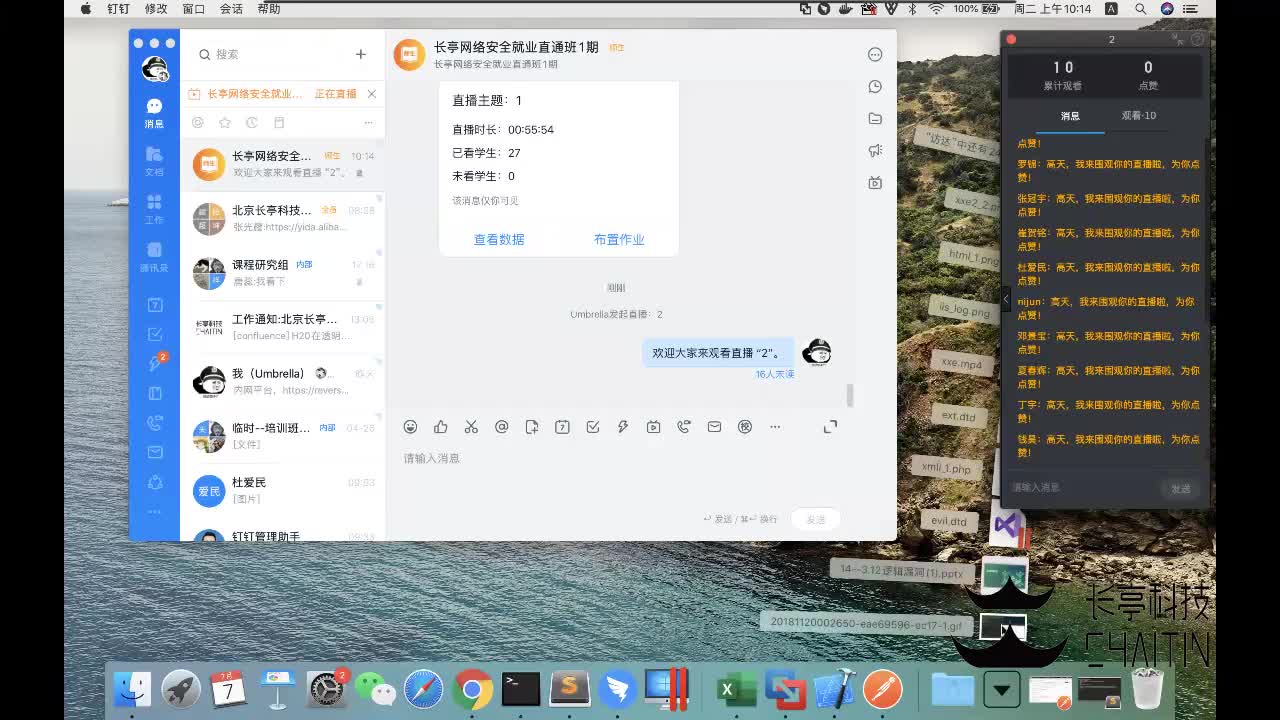This screenshot has width=1280, height=720.
Task: Open Google Chrome from the Dock
Action: point(473,689)
